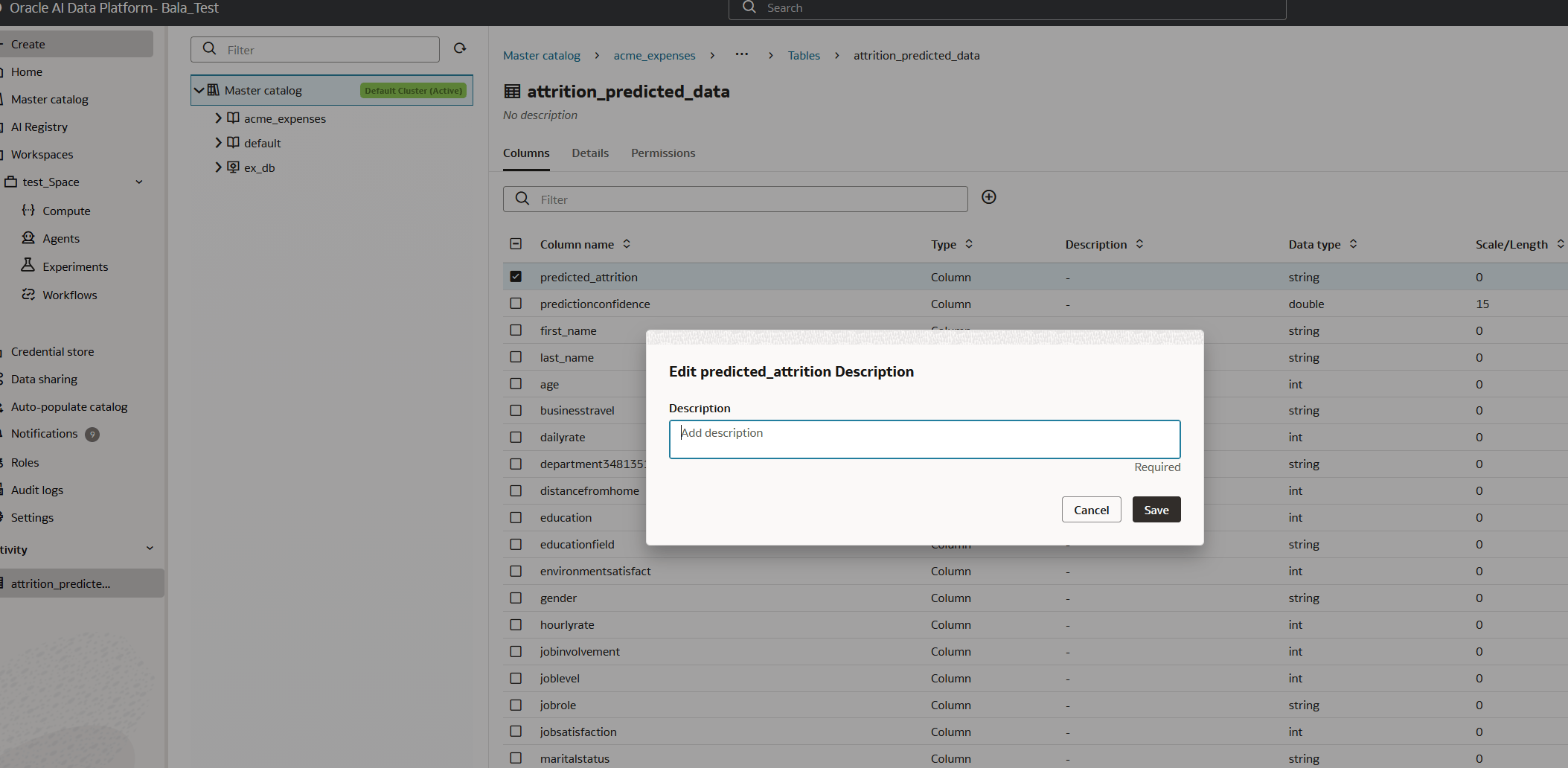Check the jobrole row checkbox
1568x768 pixels.
516,705
